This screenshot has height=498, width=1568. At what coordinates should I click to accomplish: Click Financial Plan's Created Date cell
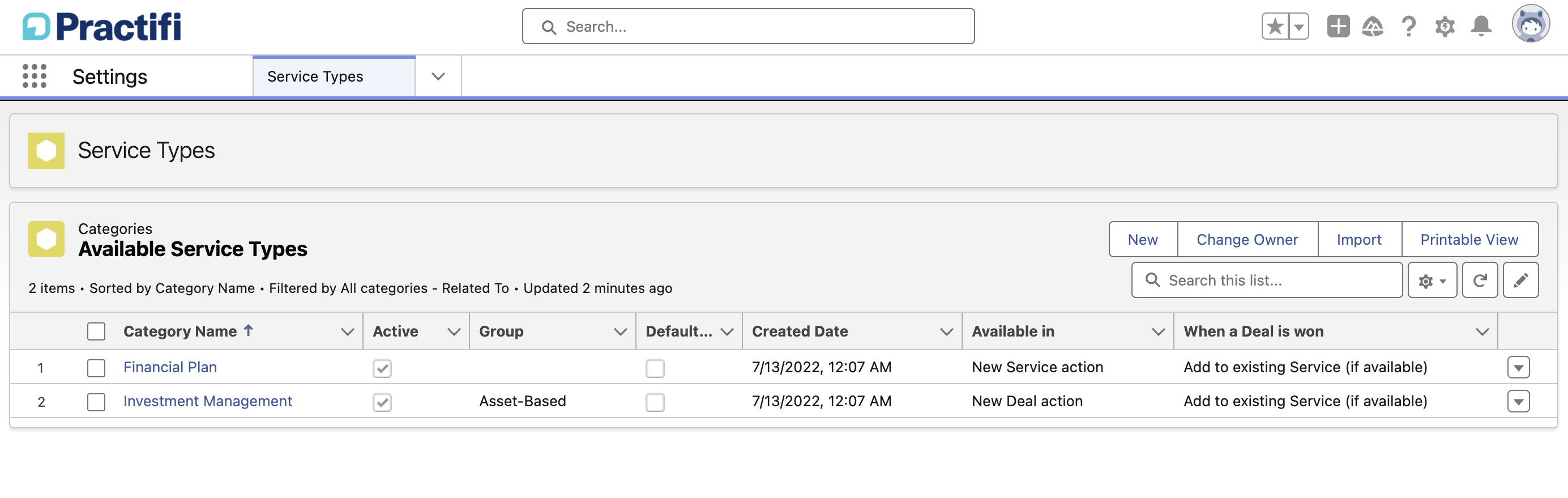821,367
